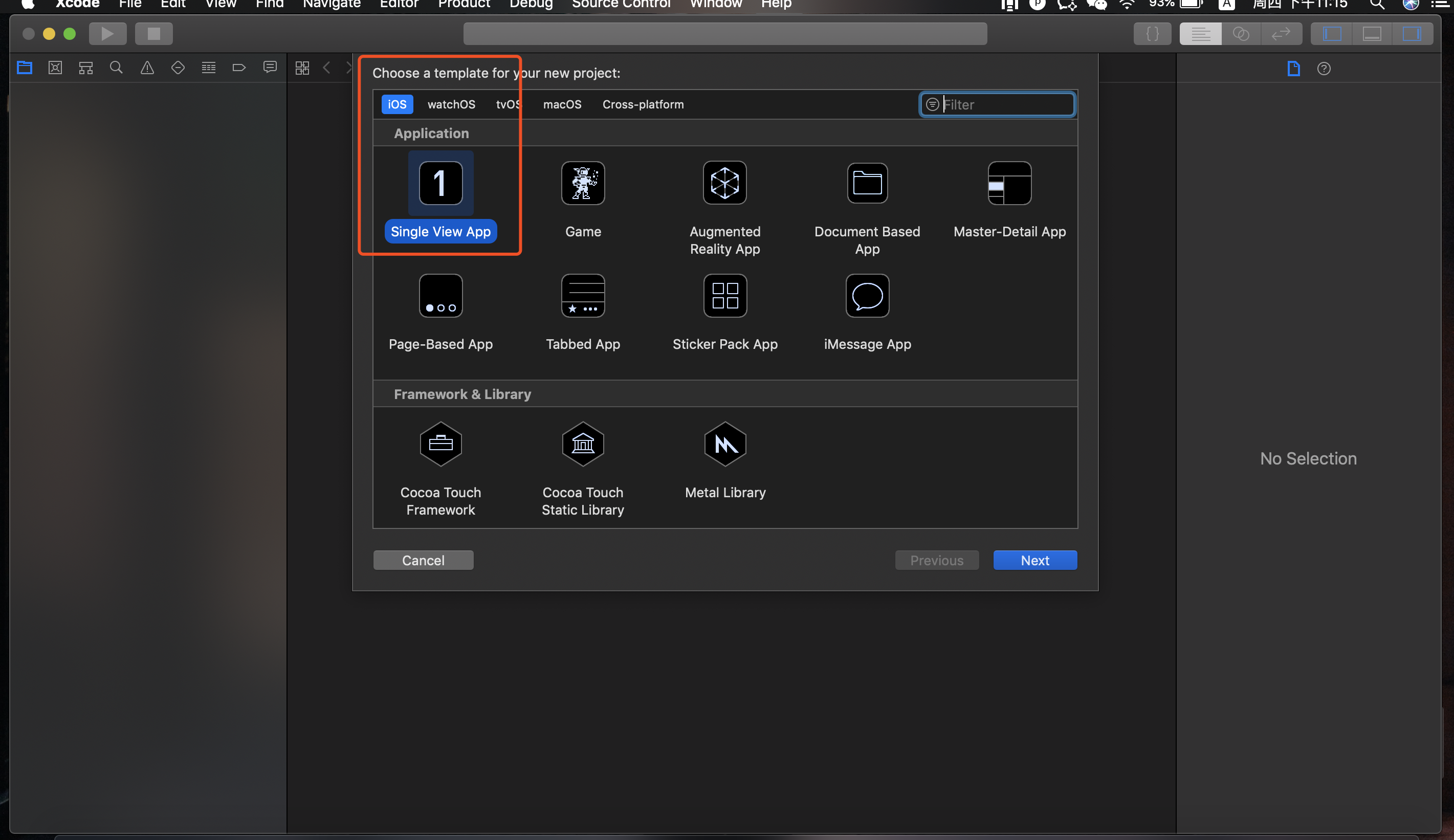Image resolution: width=1454 pixels, height=840 pixels.
Task: Pick the Document Based App template
Action: (x=867, y=208)
